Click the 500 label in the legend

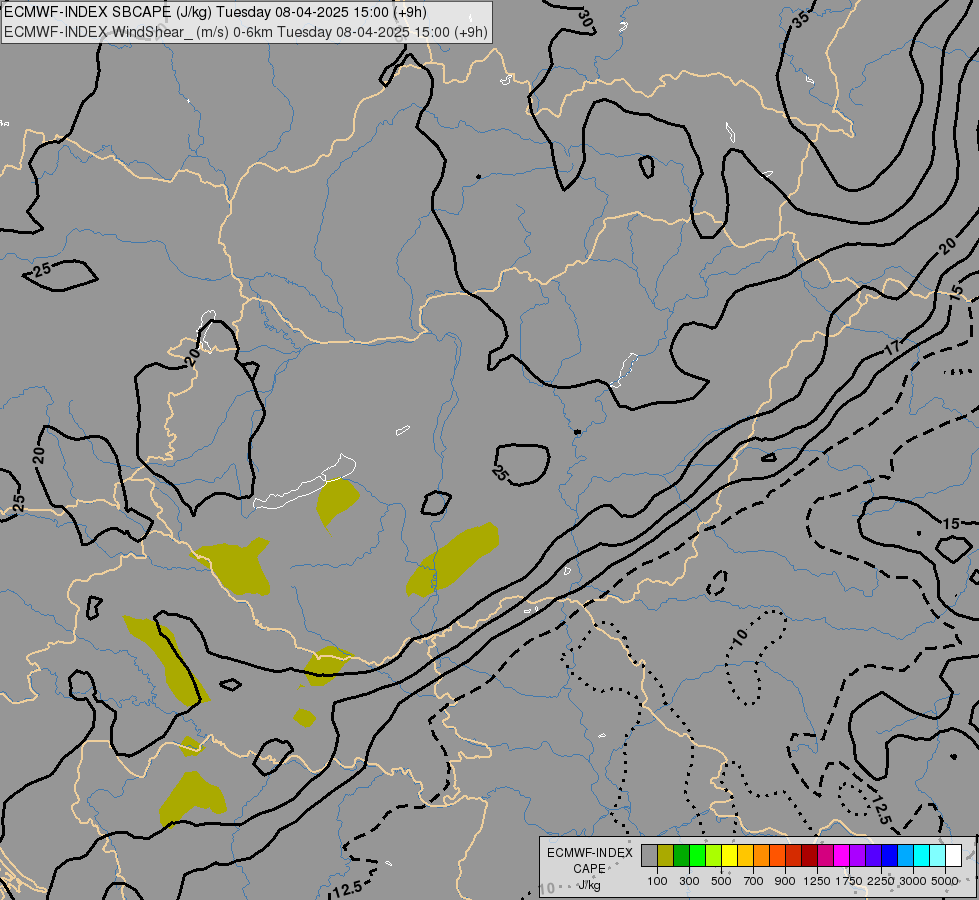[x=721, y=881]
